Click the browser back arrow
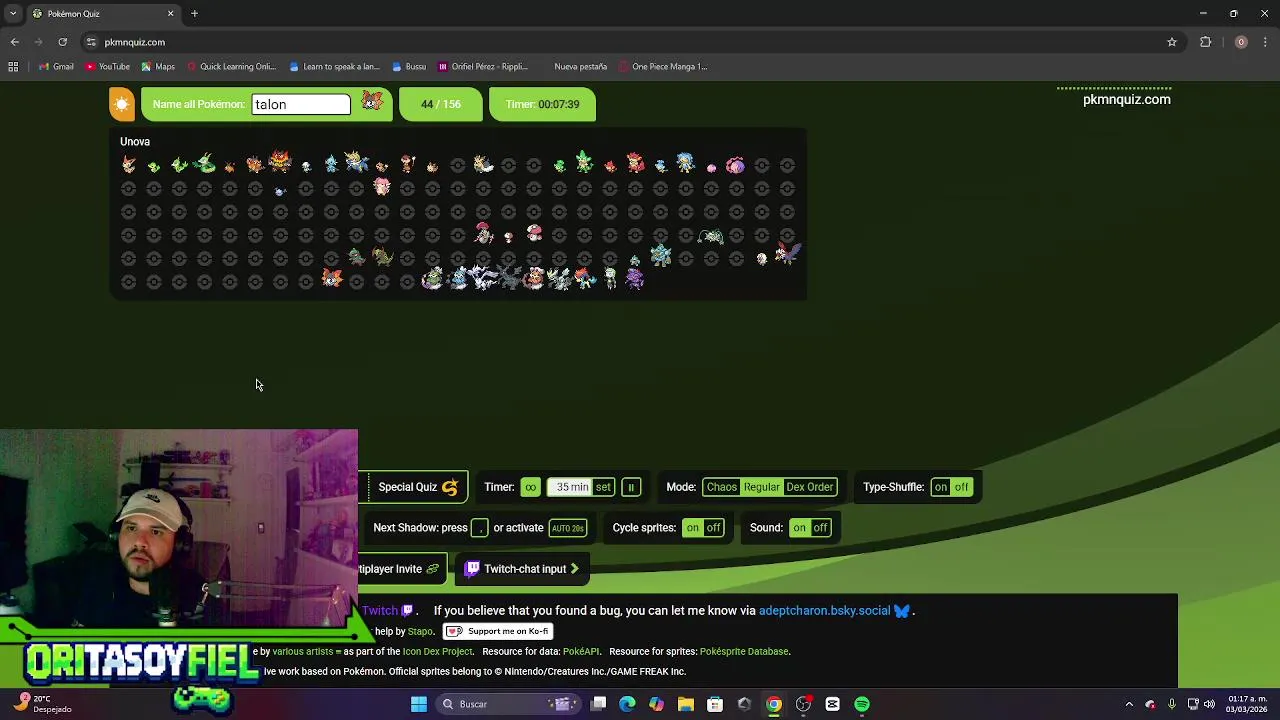Screen dimensions: 1280x720 14,42
